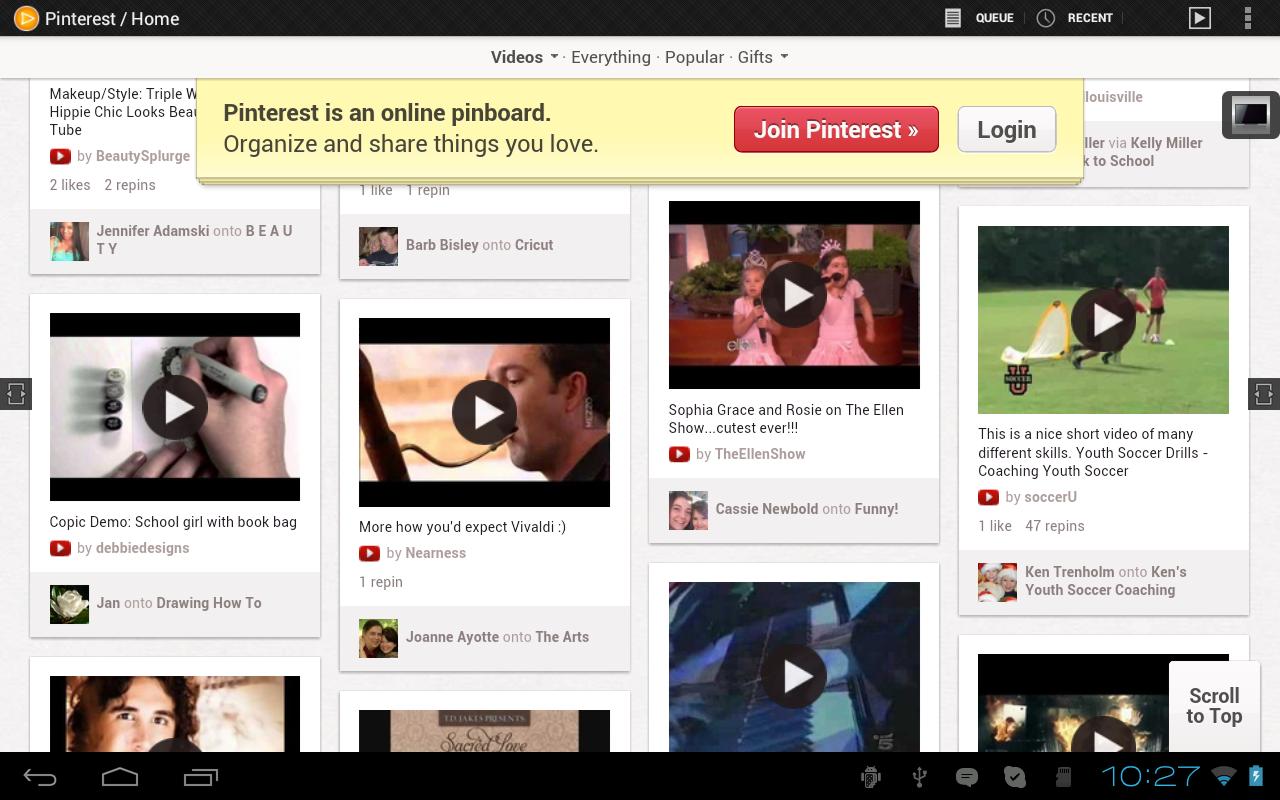Screen dimensions: 1280x800
Task: Select the Everything category
Action: tap(611, 57)
